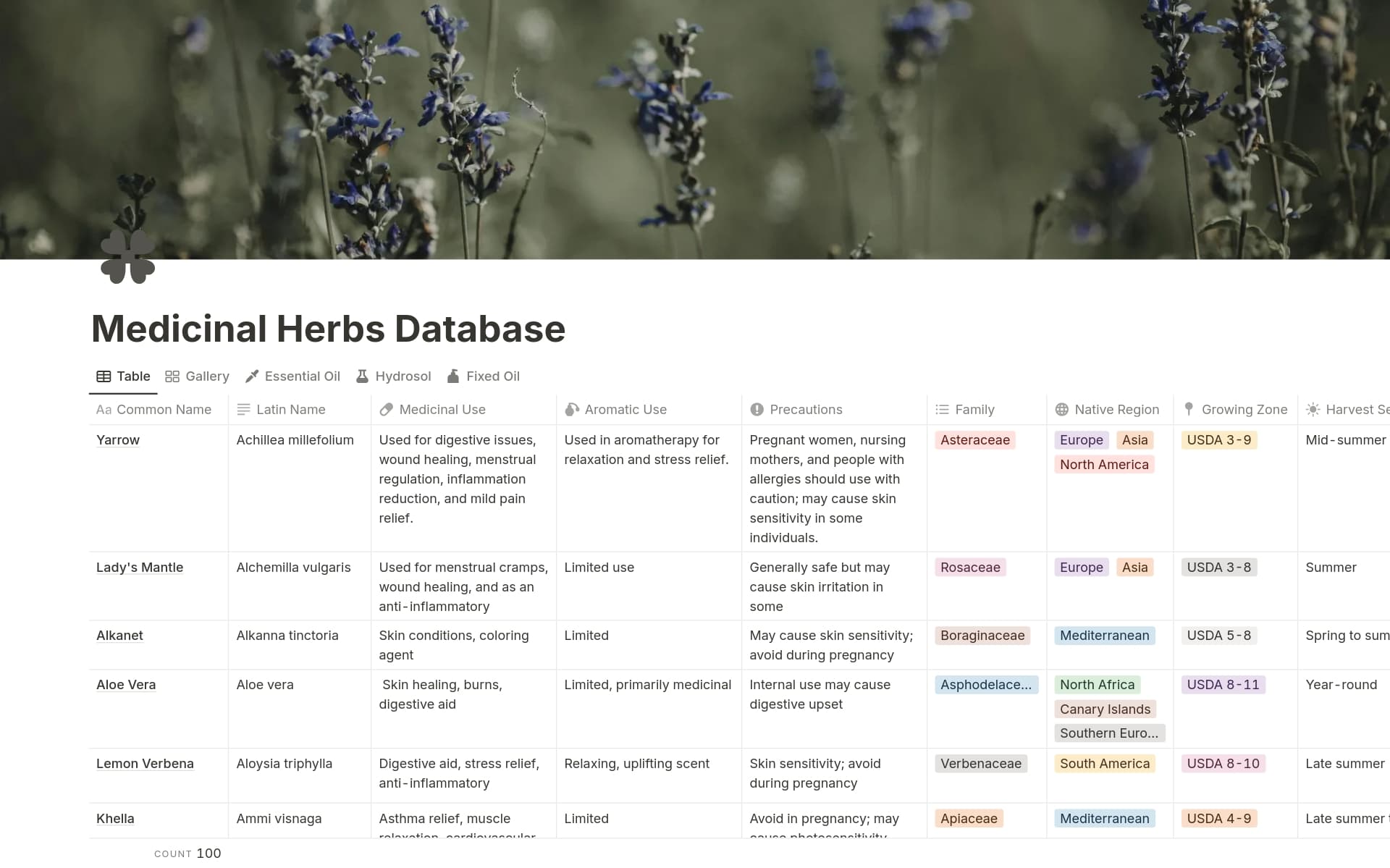Click the pill icon beside Medicinal Use
The height and width of the screenshot is (868, 1390).
pyautogui.click(x=387, y=410)
